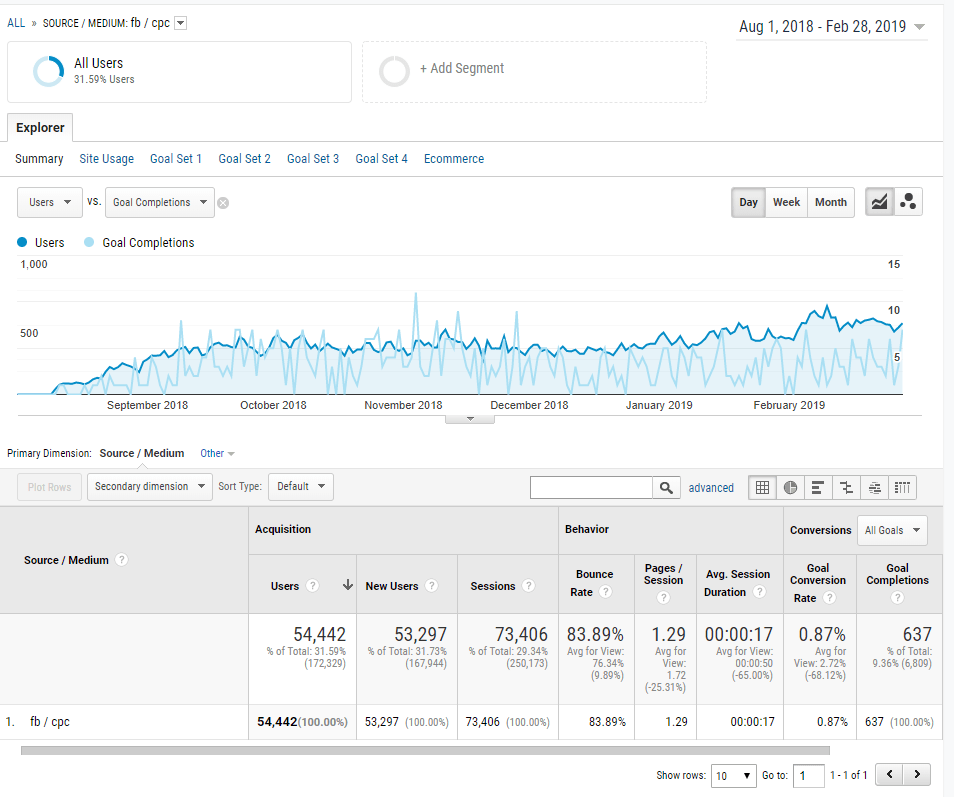Set chart interval to Month
This screenshot has height=797, width=954.
click(830, 202)
